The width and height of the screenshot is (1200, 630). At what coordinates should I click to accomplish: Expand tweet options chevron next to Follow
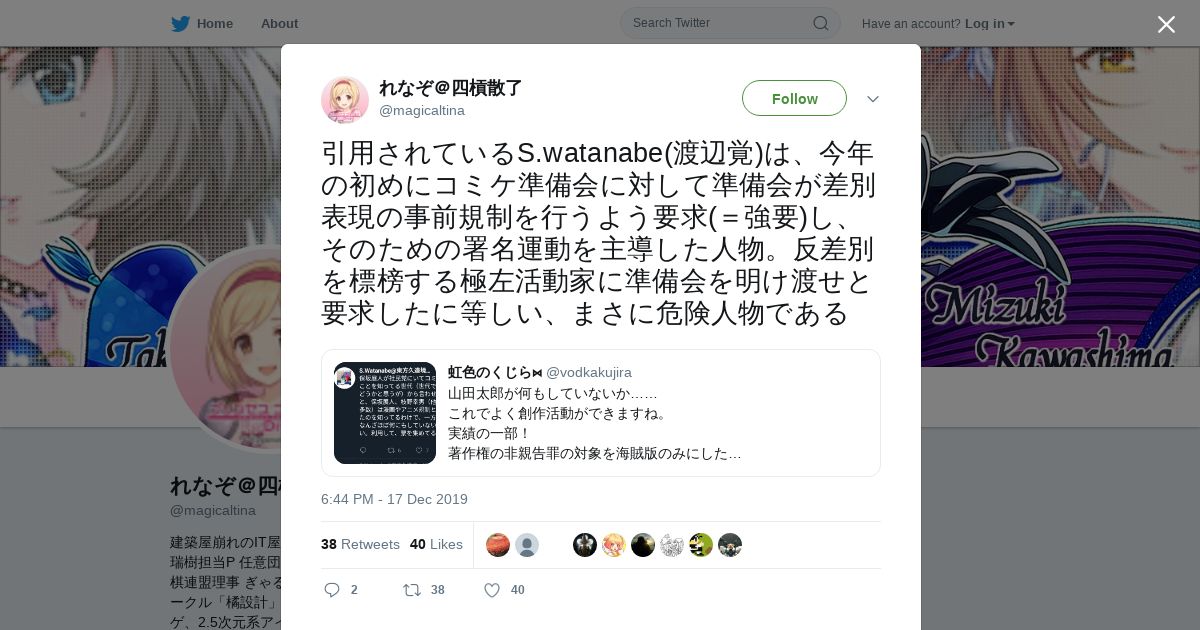click(x=872, y=99)
